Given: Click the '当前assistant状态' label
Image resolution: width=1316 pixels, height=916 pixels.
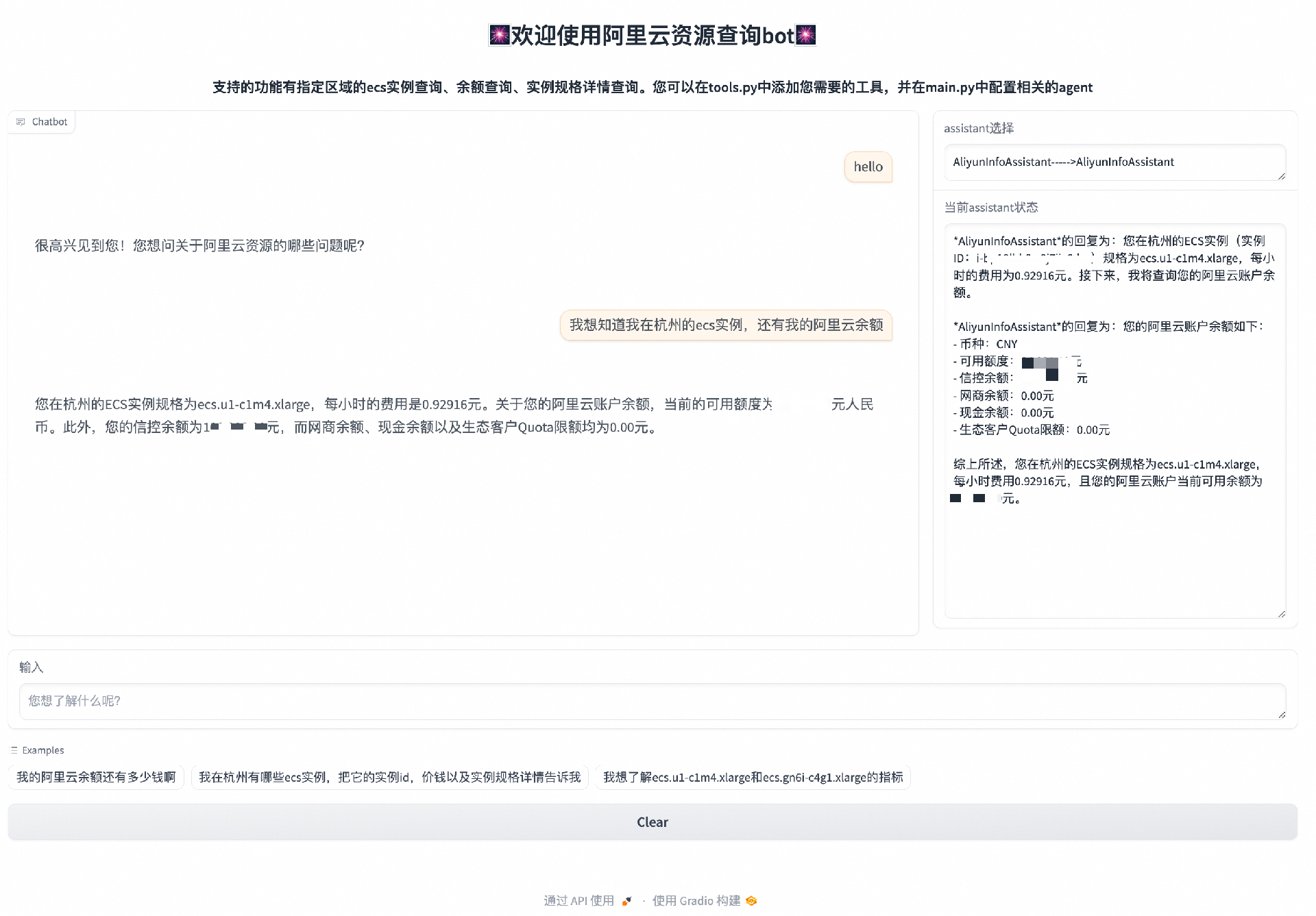Looking at the screenshot, I should pos(991,208).
